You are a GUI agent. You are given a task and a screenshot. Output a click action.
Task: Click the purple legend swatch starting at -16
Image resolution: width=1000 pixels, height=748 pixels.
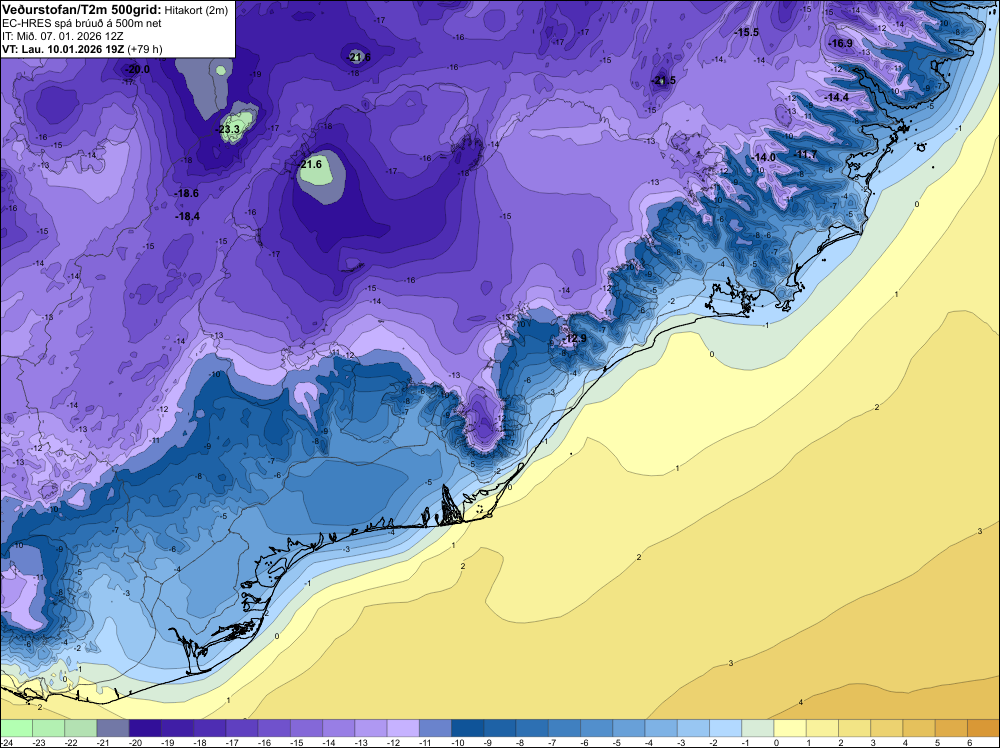tap(274, 728)
